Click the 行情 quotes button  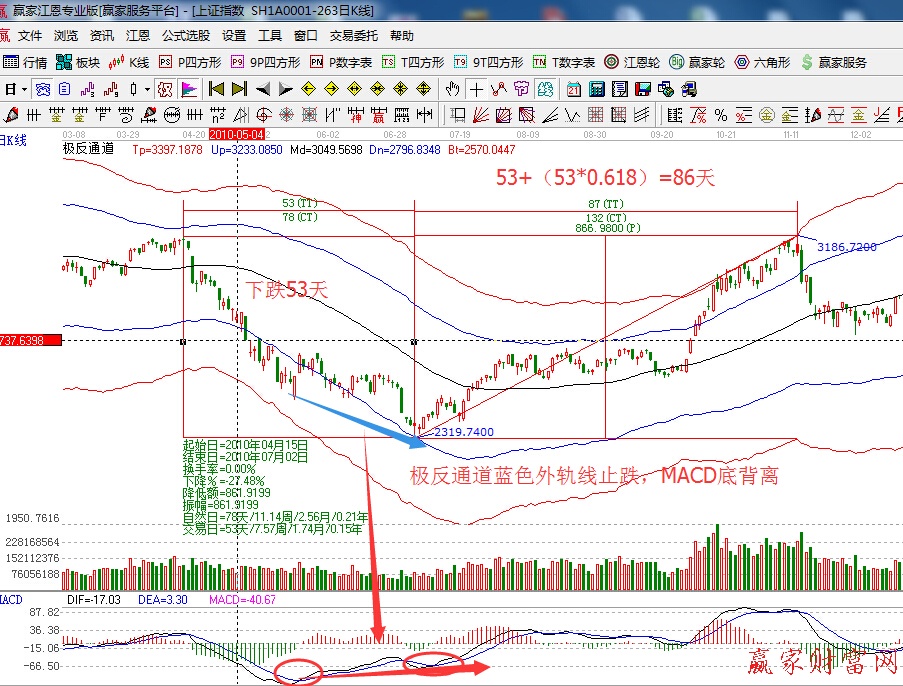[x=26, y=62]
